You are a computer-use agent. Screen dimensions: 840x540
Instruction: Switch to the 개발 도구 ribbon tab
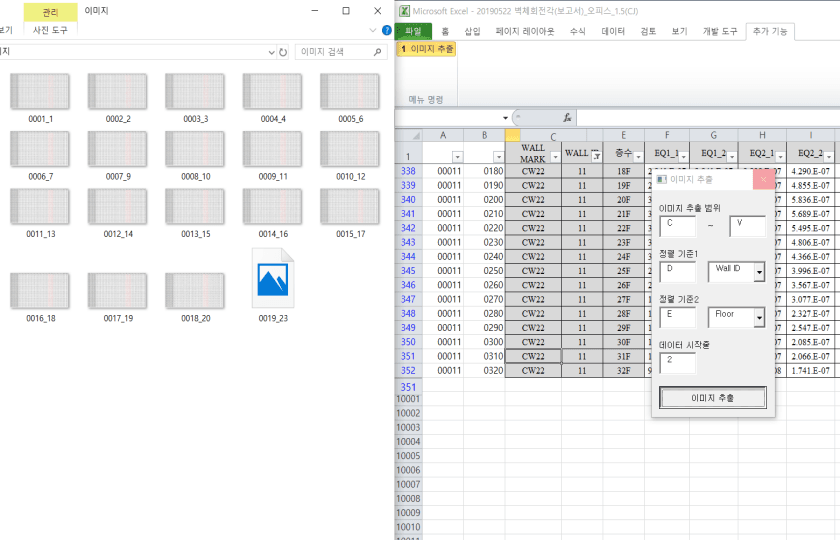719,31
